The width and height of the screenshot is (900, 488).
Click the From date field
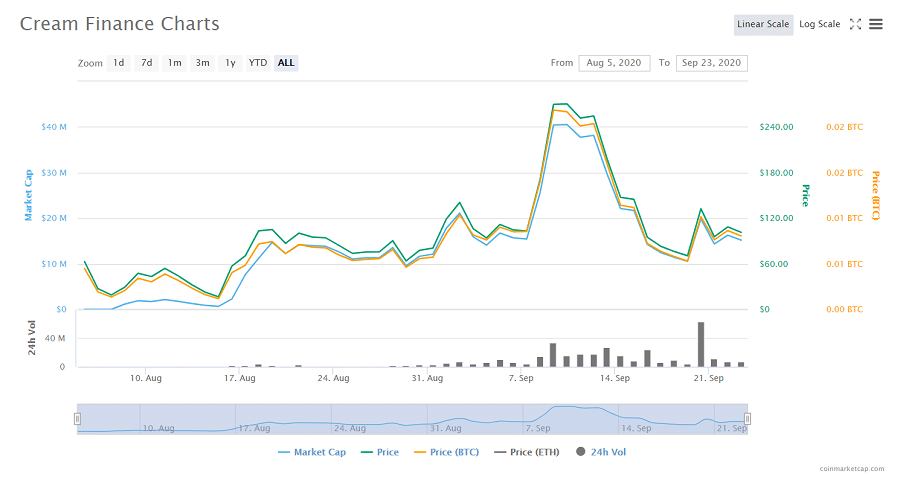pyautogui.click(x=614, y=63)
